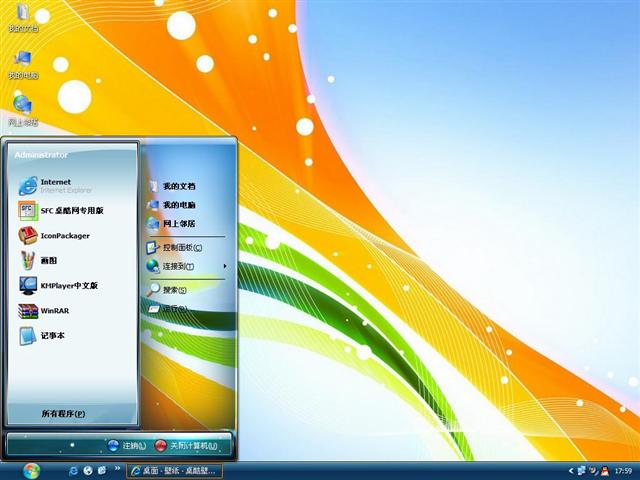Open the top desktop icon above 我的电脑
The image size is (640, 480).
23,17
